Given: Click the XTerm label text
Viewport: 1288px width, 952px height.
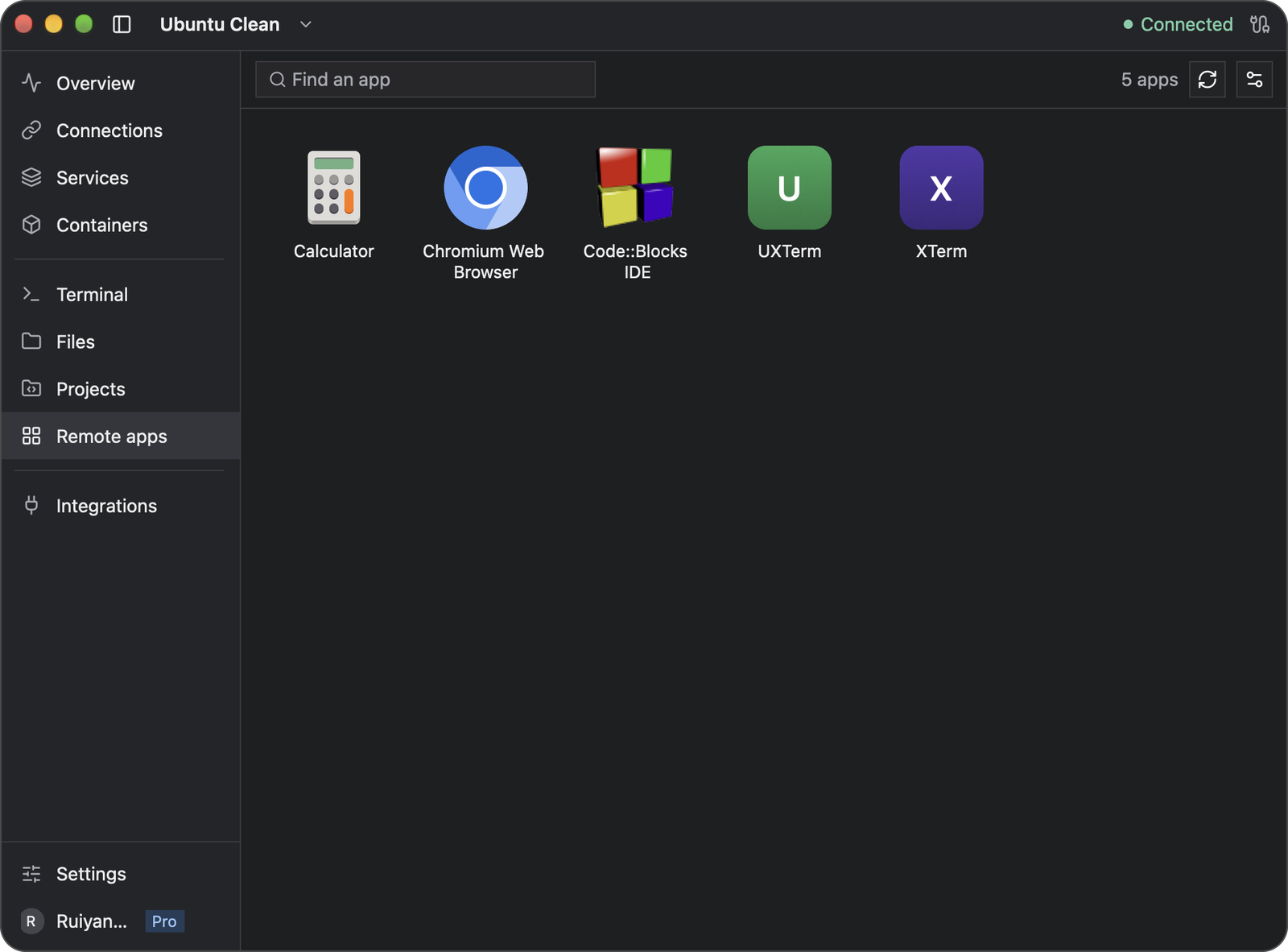Looking at the screenshot, I should coord(941,251).
